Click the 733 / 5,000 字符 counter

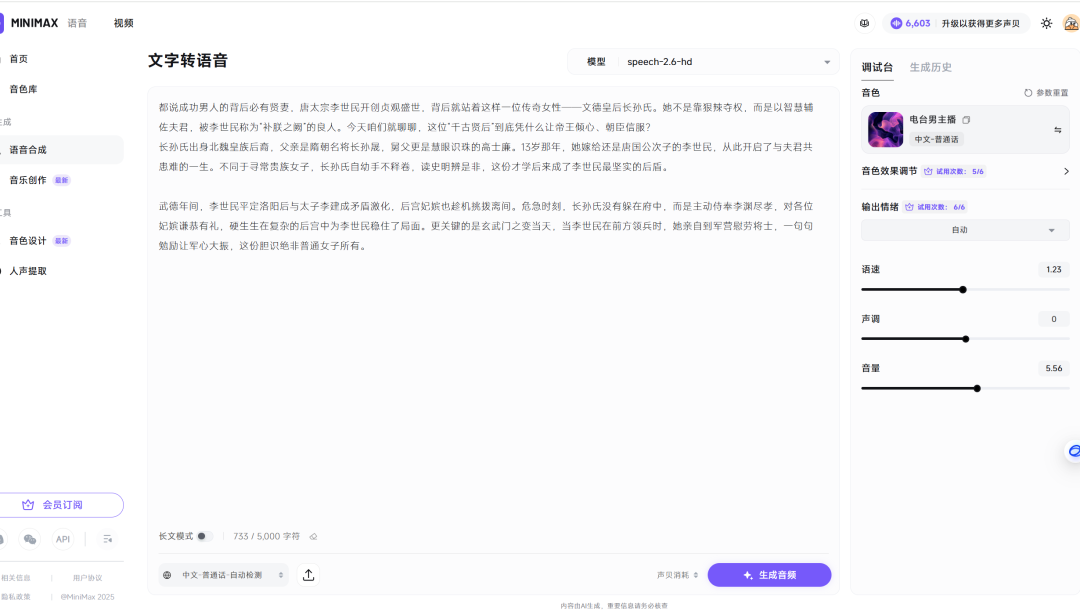tap(267, 536)
